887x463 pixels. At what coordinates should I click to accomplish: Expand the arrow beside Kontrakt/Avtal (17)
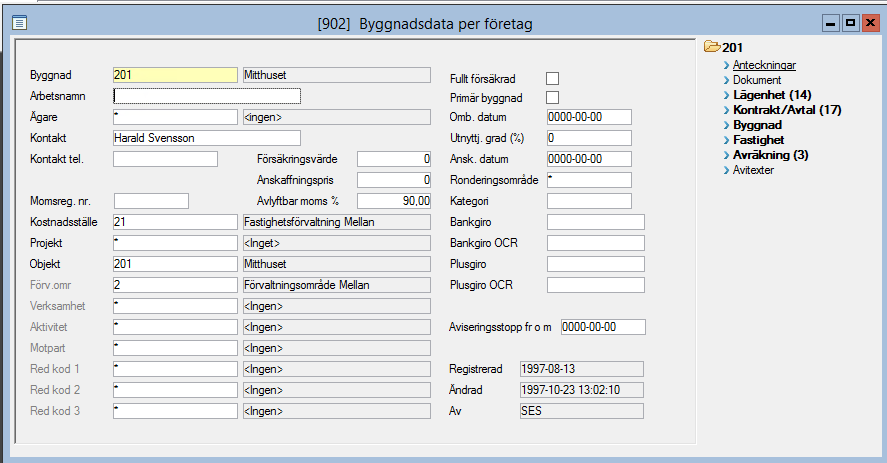(727, 110)
